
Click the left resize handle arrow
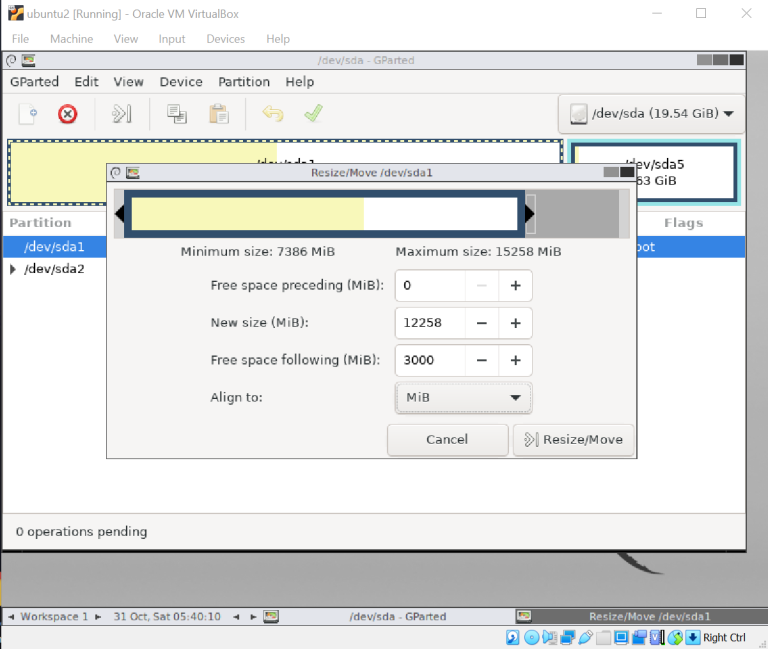120,214
